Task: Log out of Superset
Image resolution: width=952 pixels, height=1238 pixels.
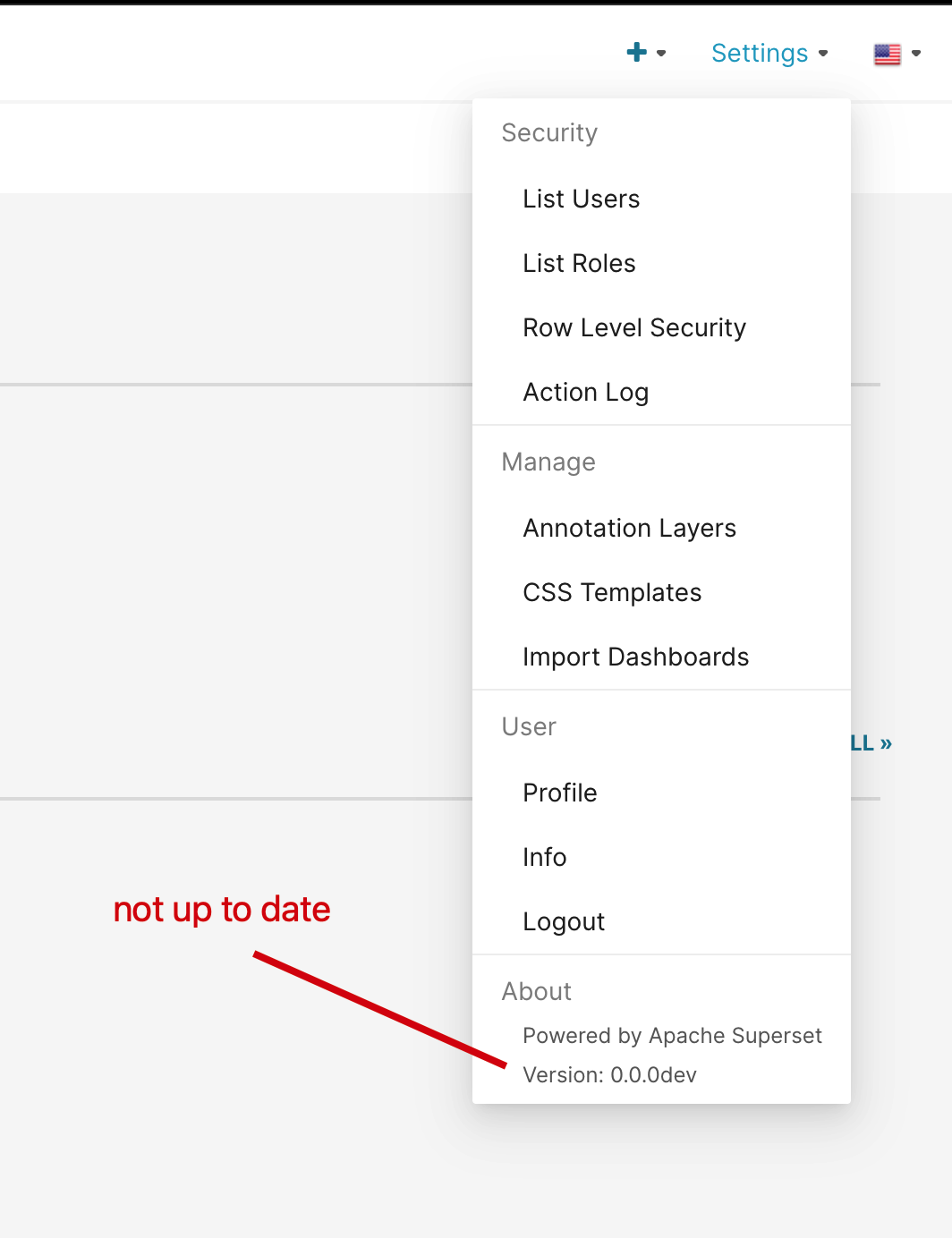Action: (564, 921)
